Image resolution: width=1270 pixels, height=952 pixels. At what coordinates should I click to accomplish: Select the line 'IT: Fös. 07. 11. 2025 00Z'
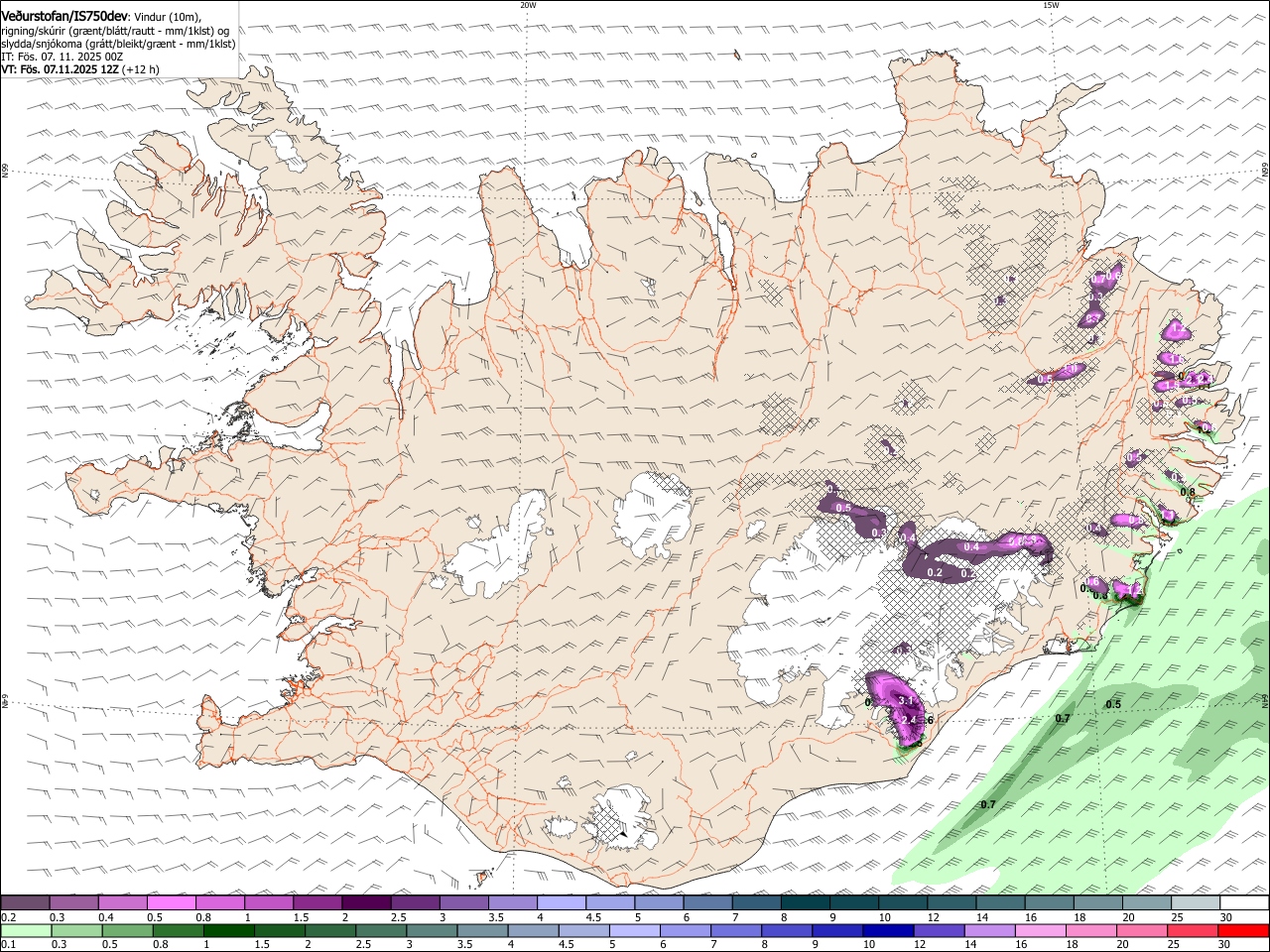[x=63, y=58]
